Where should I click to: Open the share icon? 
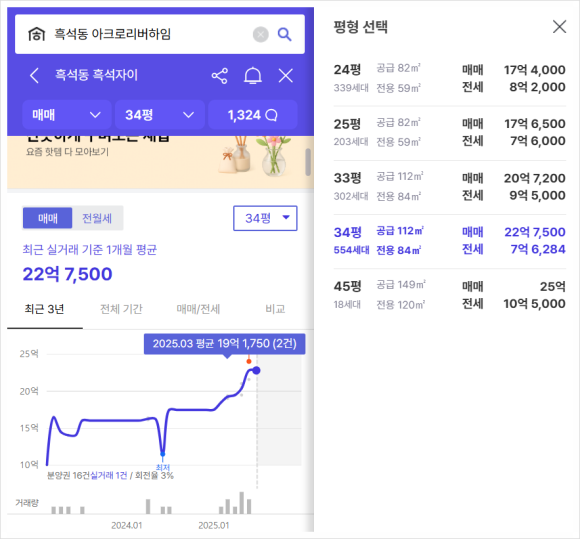tap(220, 76)
